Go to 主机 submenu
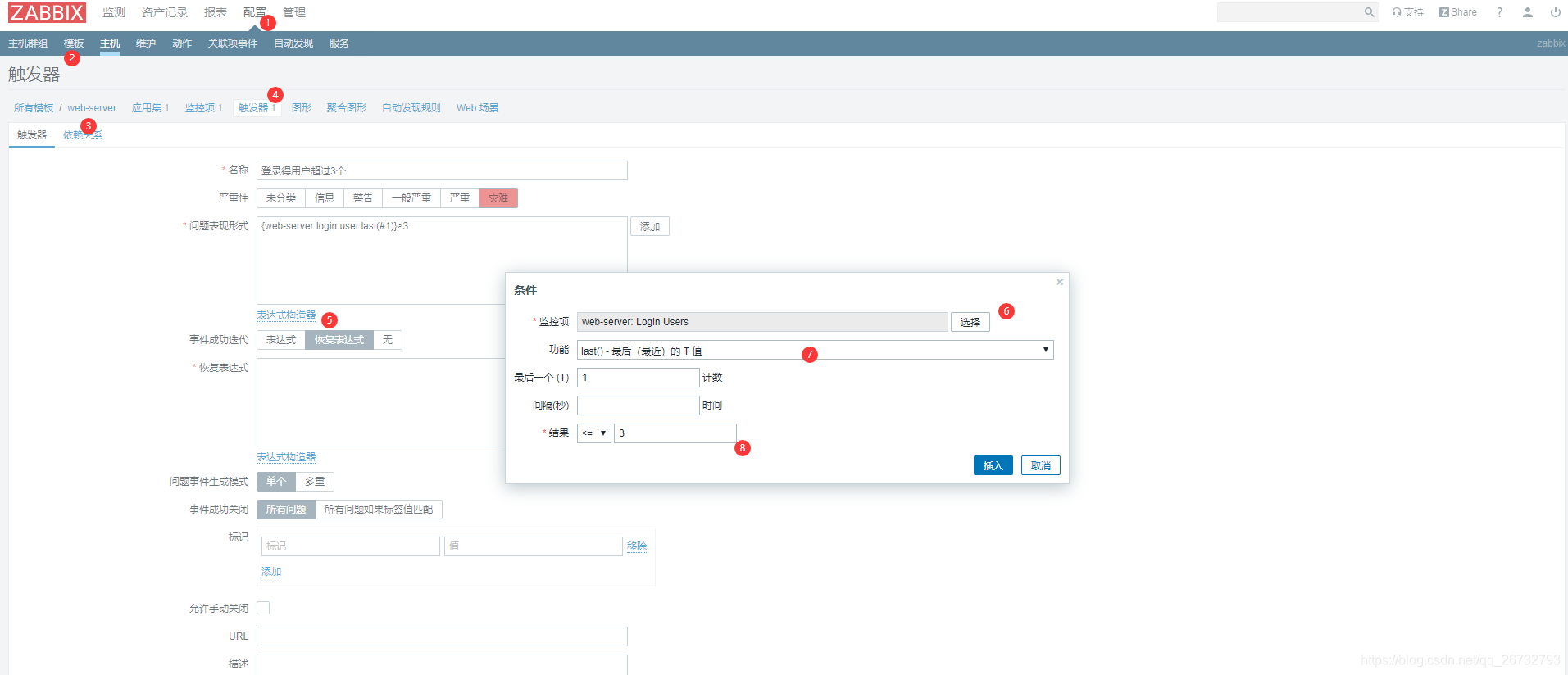This screenshot has width=1568, height=675. (110, 43)
